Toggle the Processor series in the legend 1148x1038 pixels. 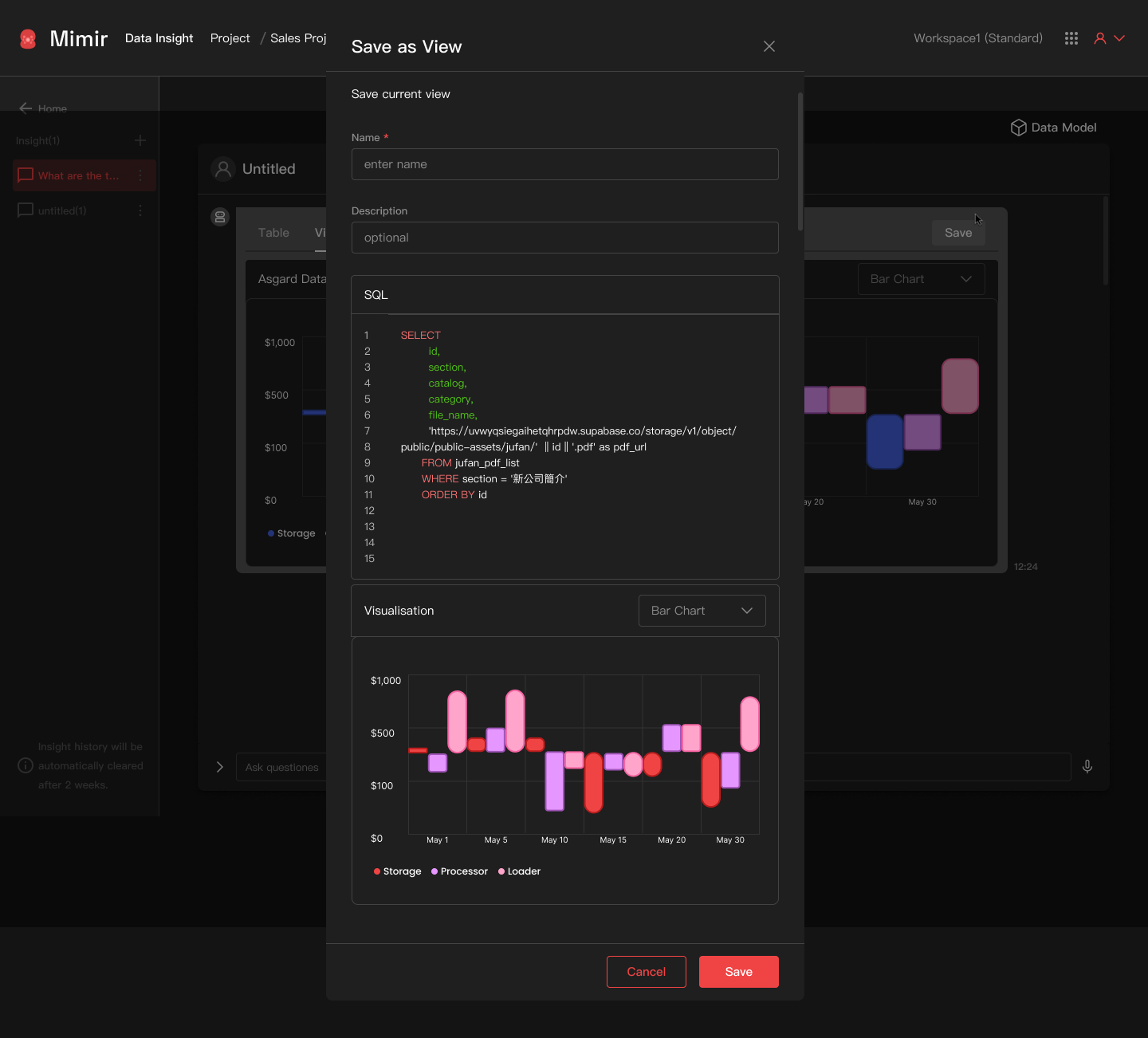(x=459, y=871)
